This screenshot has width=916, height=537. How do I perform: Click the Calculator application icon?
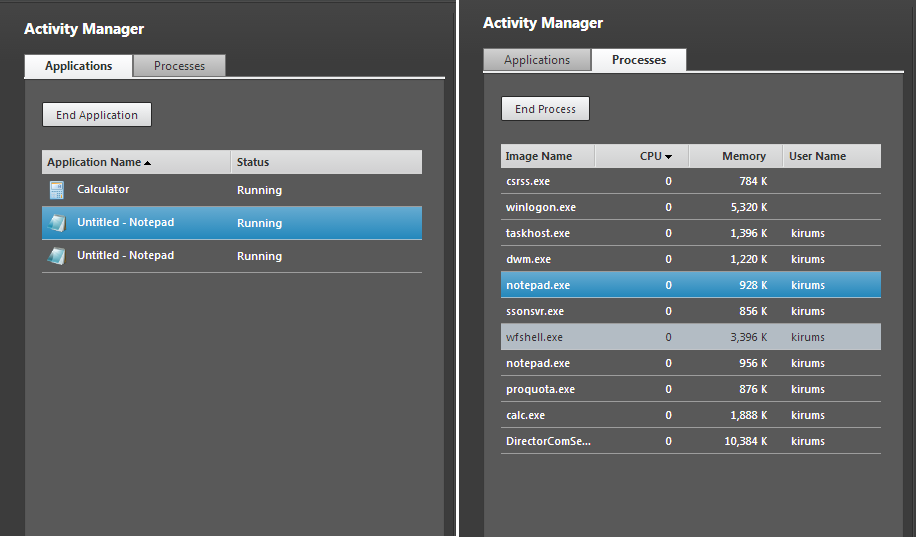tap(57, 190)
